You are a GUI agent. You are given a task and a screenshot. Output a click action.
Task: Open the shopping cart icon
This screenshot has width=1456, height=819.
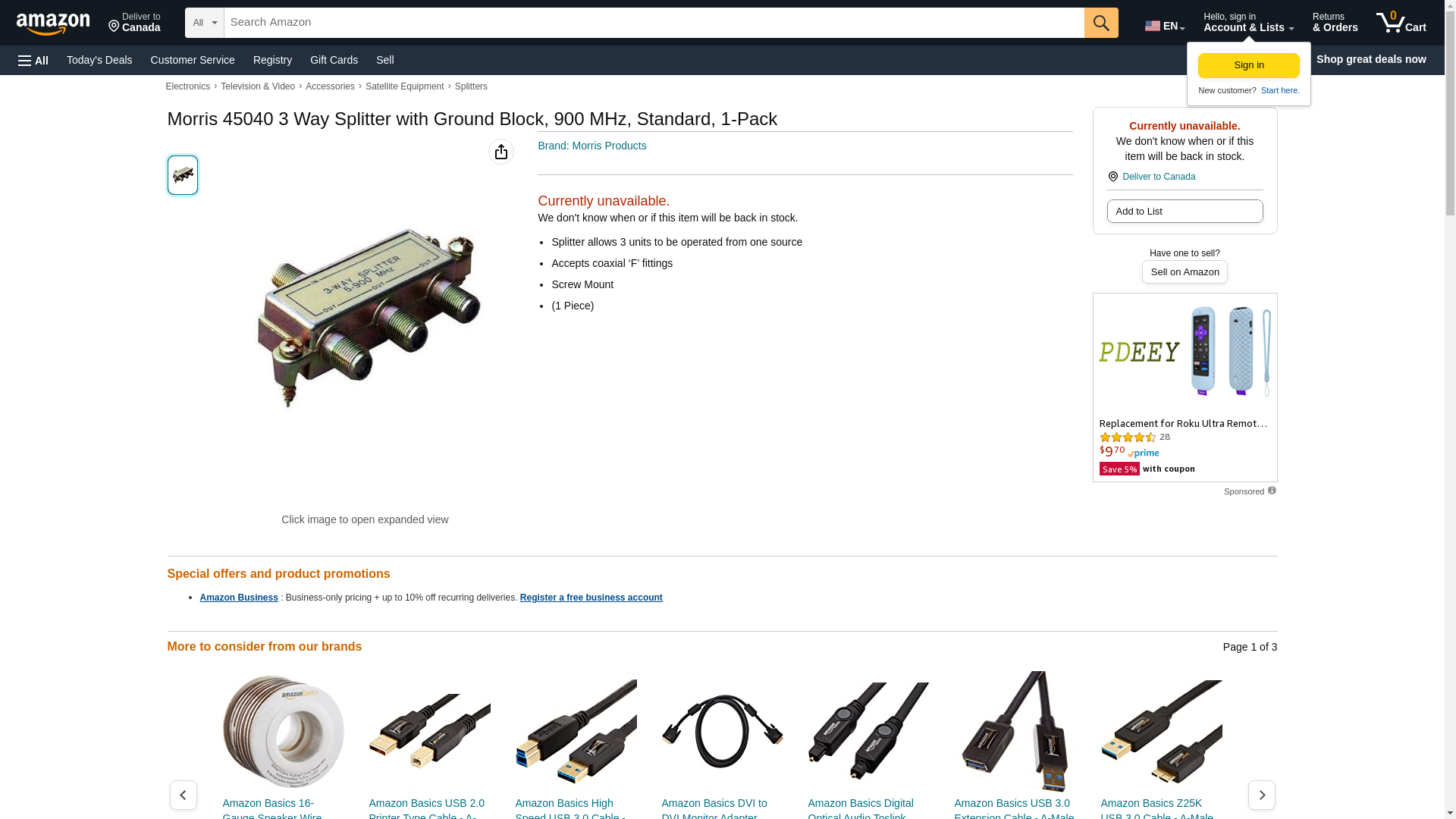click(1401, 23)
